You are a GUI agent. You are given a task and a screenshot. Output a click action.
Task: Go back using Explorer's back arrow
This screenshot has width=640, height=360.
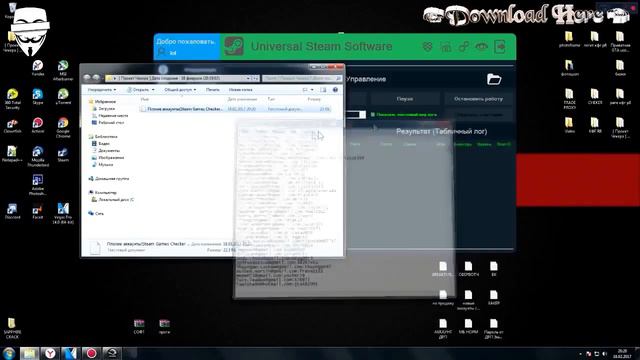coord(87,78)
